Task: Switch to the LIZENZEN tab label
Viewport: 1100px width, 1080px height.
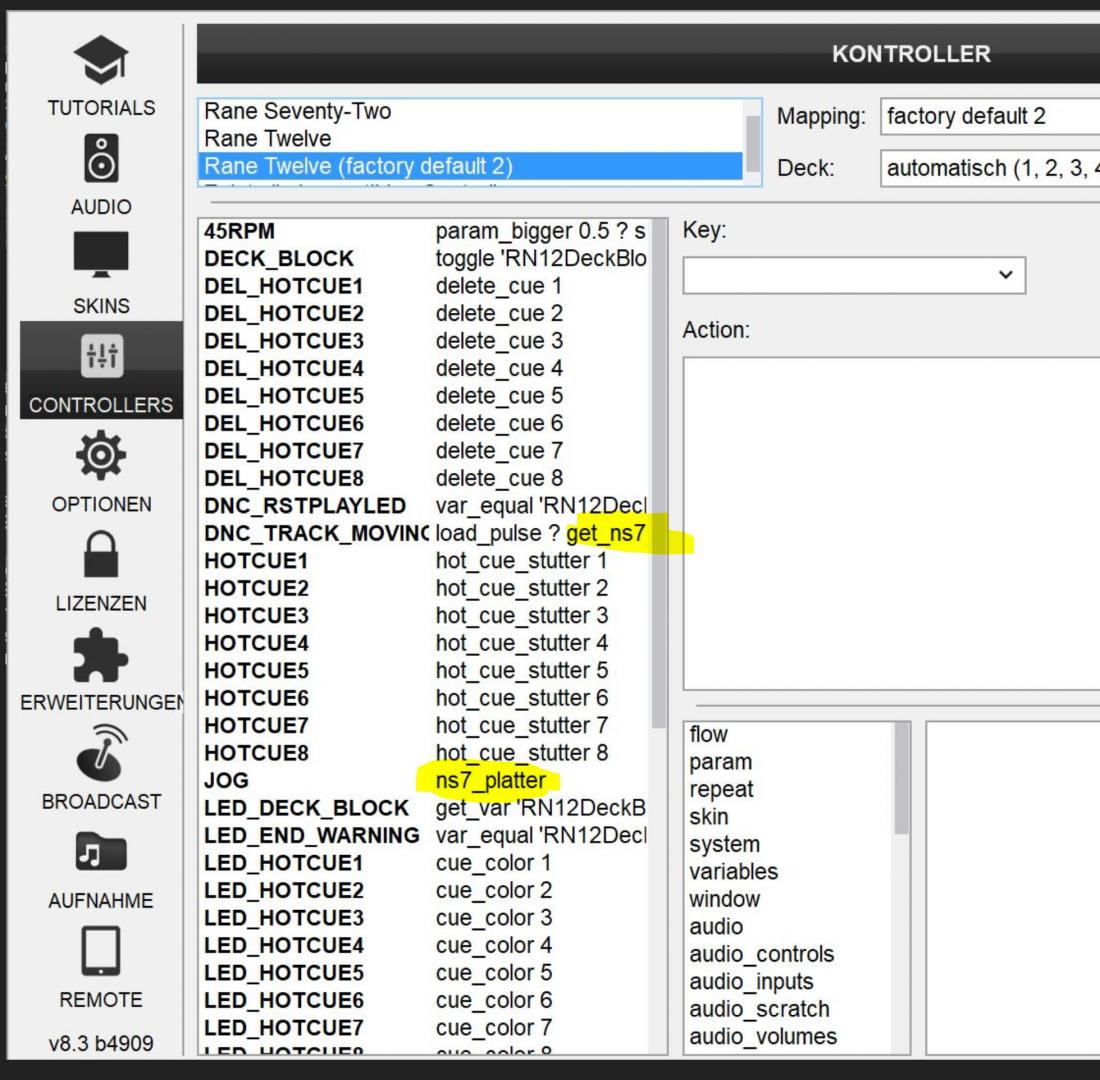Action: coord(101,604)
